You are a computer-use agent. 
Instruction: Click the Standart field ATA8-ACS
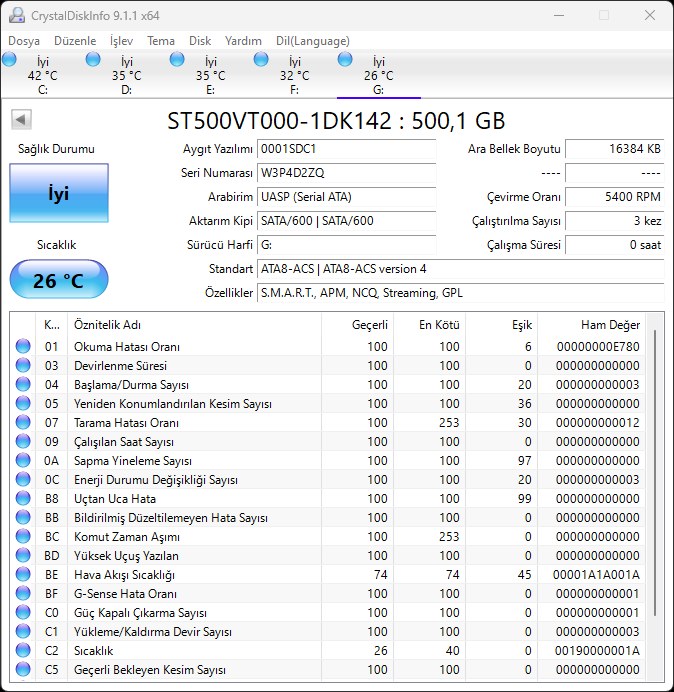pos(460,269)
